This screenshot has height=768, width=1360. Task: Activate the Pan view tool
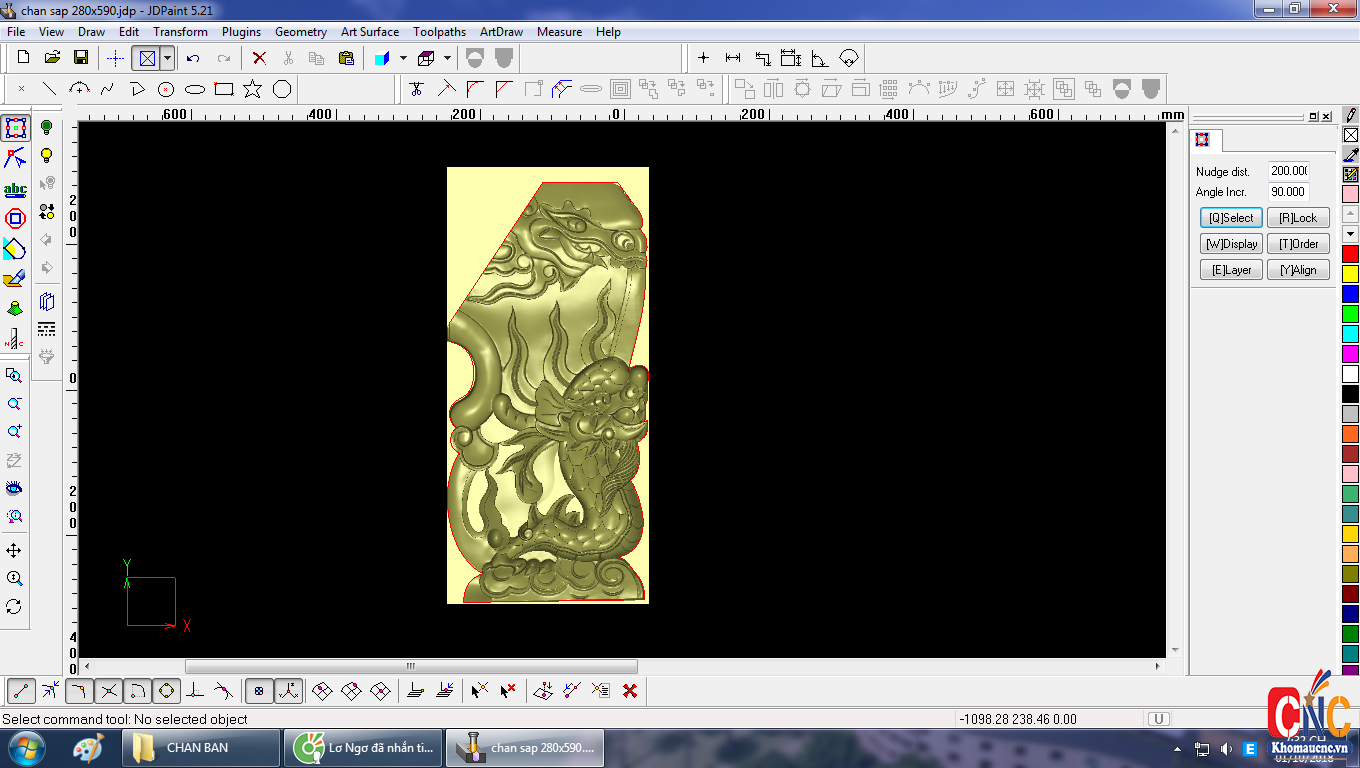tap(14, 551)
